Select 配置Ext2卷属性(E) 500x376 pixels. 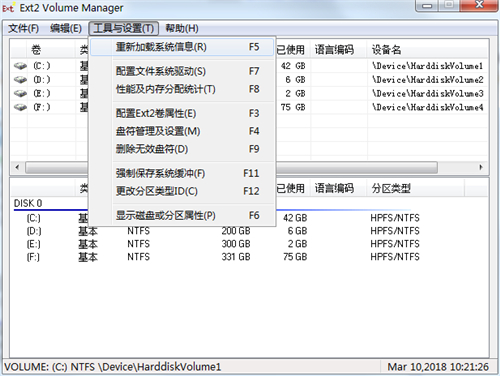[182, 114]
